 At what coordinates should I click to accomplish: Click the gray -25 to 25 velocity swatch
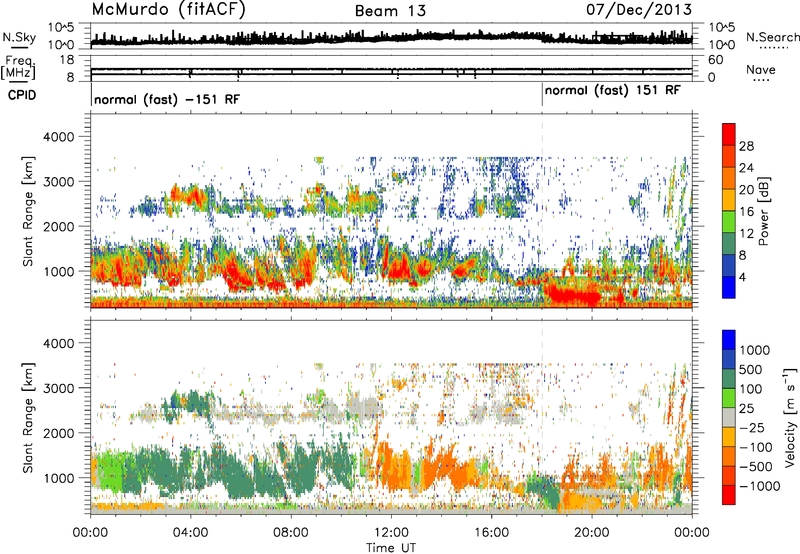[729, 417]
